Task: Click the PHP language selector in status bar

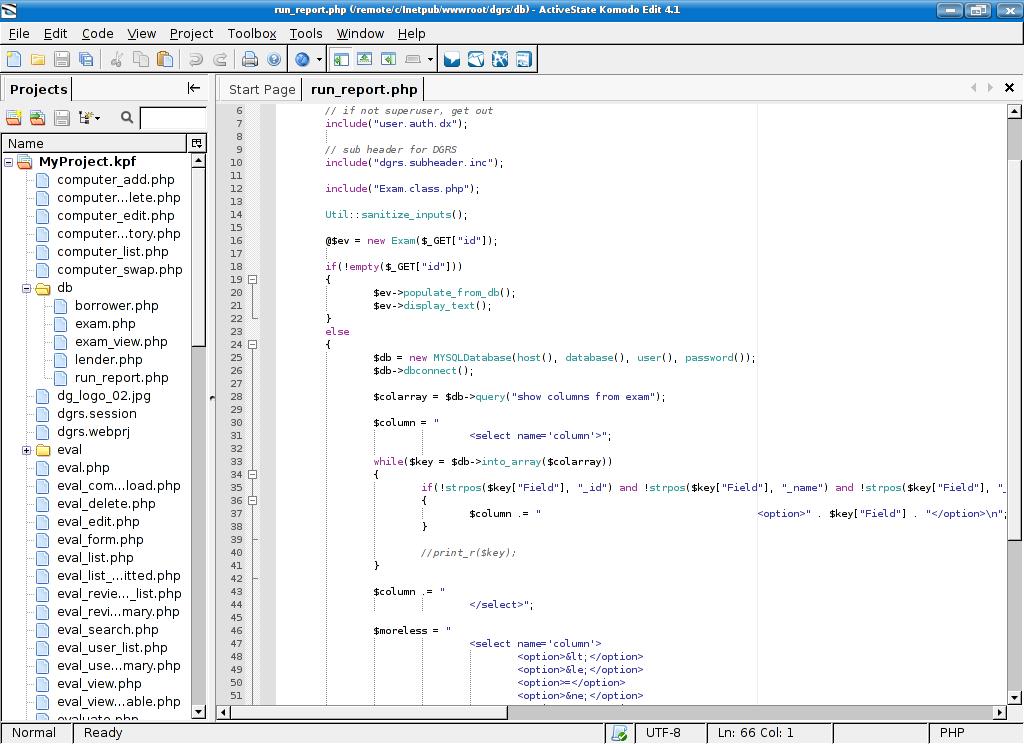Action: (951, 733)
